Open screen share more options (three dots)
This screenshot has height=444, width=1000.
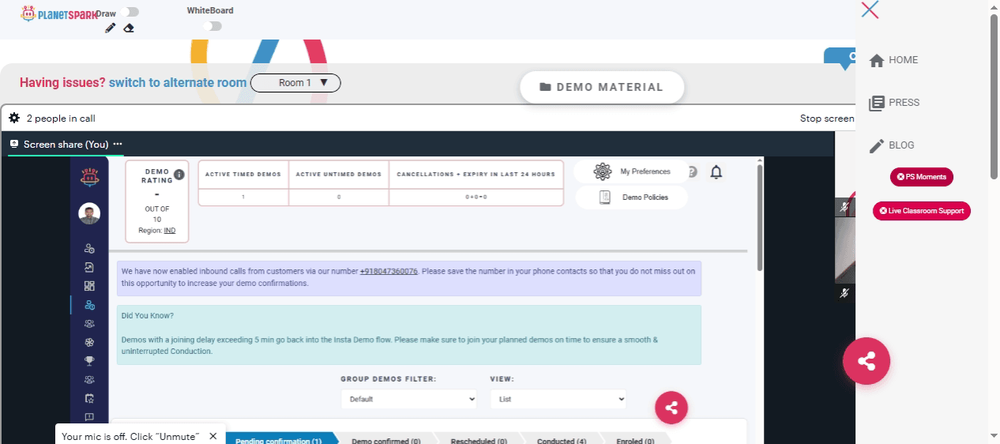(117, 144)
